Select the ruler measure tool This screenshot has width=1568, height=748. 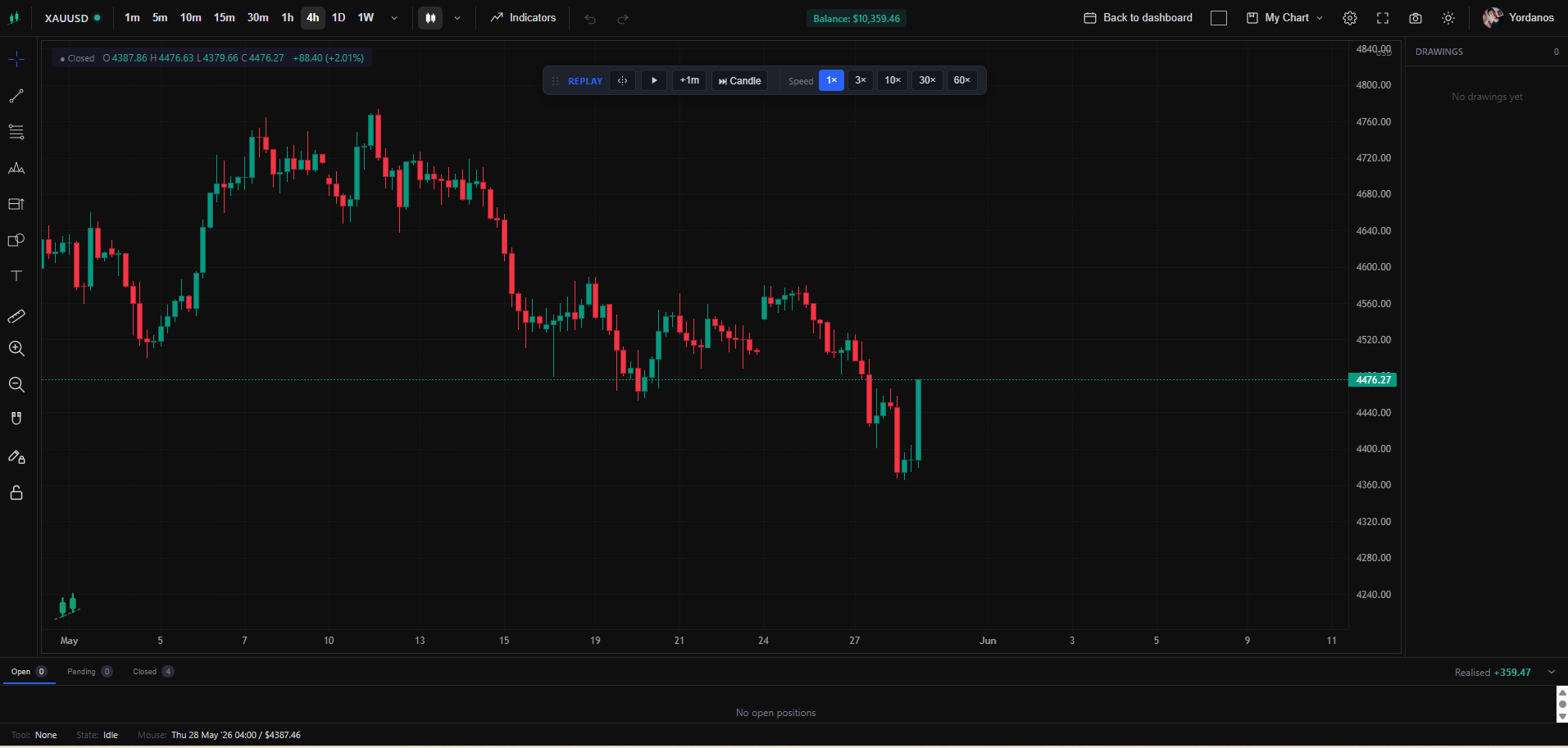16,316
